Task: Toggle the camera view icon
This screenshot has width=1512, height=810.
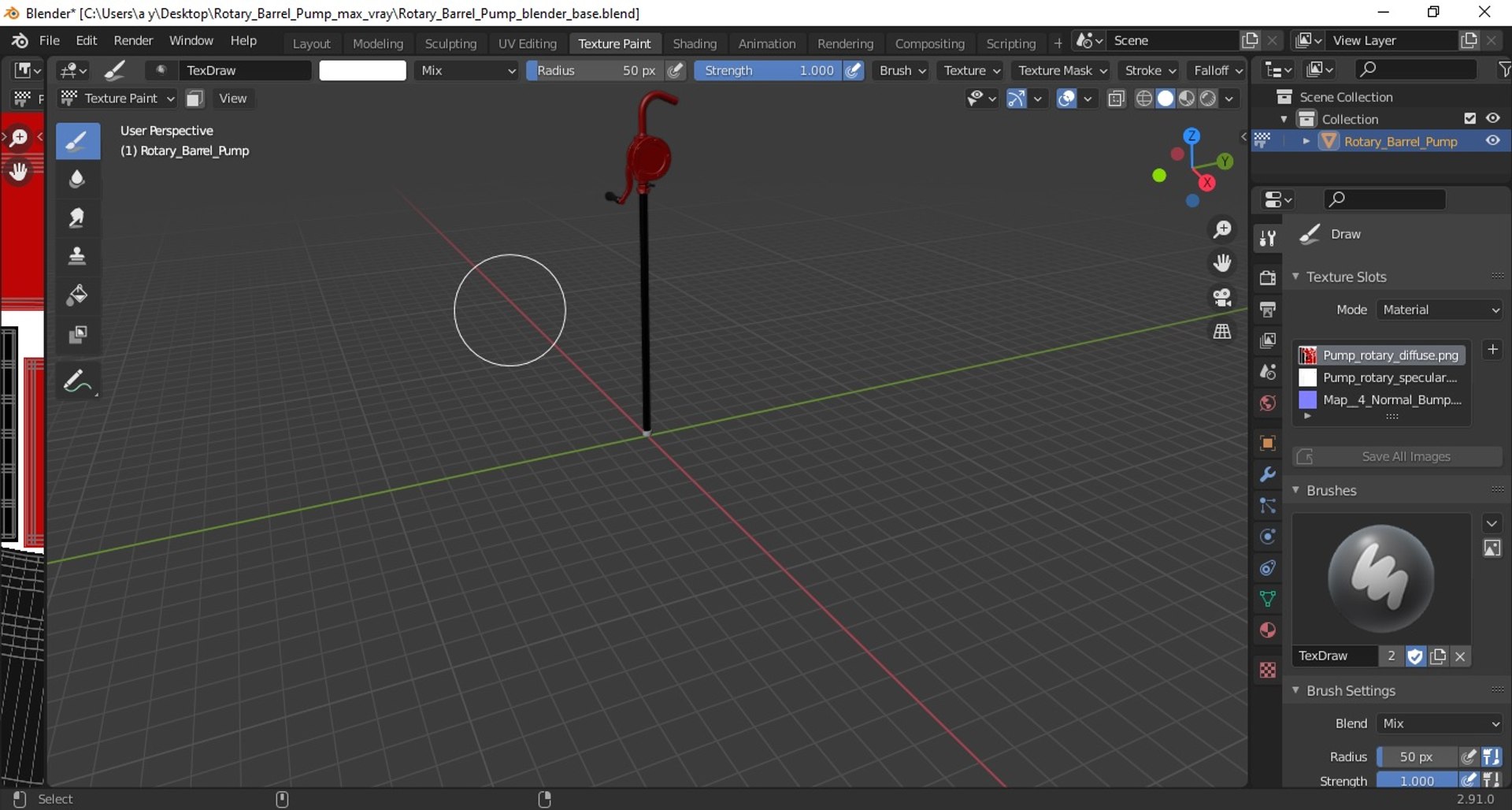Action: pyautogui.click(x=1222, y=297)
